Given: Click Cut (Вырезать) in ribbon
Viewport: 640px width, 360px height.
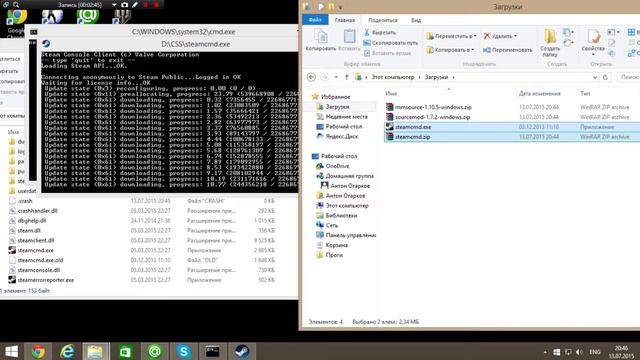Looking at the screenshot, I should tap(380, 32).
